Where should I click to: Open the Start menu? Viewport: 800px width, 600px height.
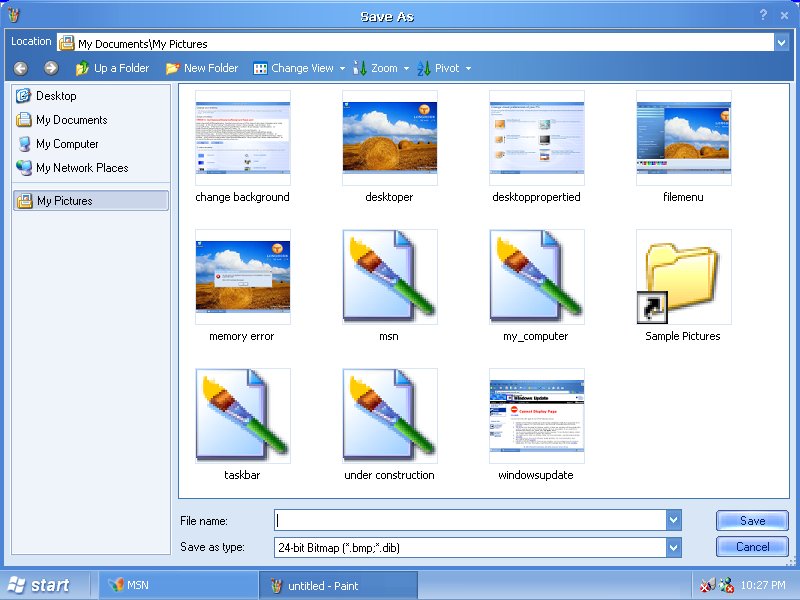click(40, 585)
